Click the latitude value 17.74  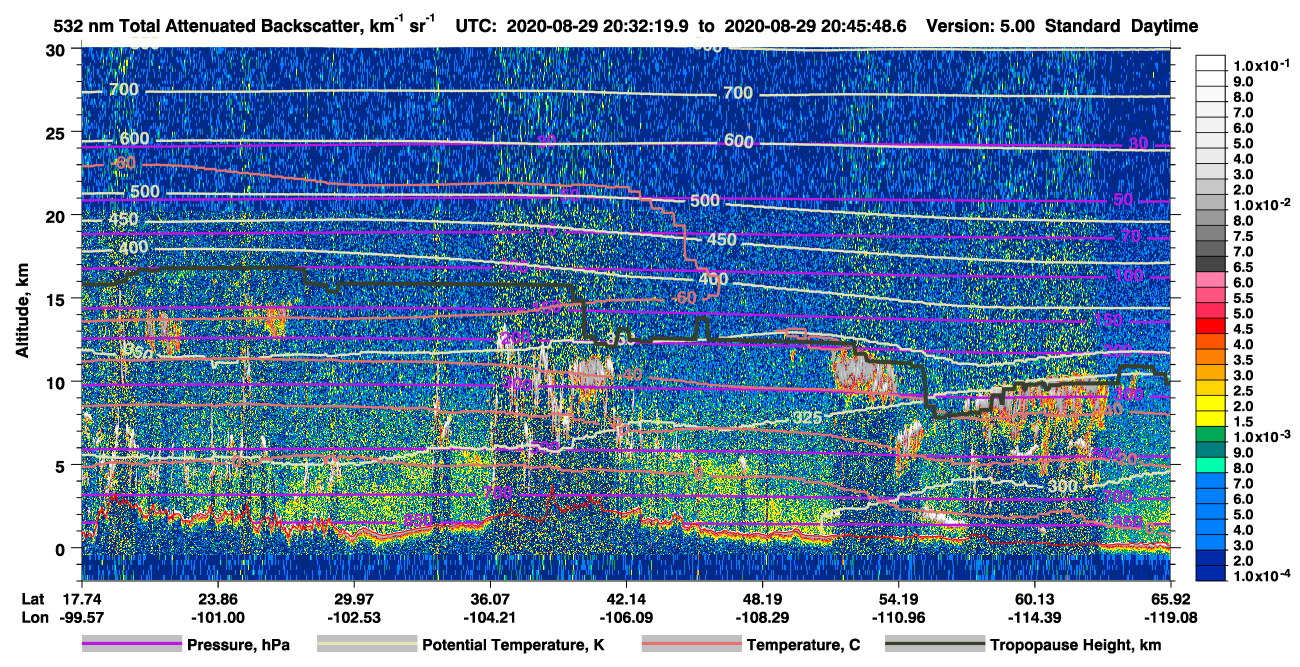[81, 599]
